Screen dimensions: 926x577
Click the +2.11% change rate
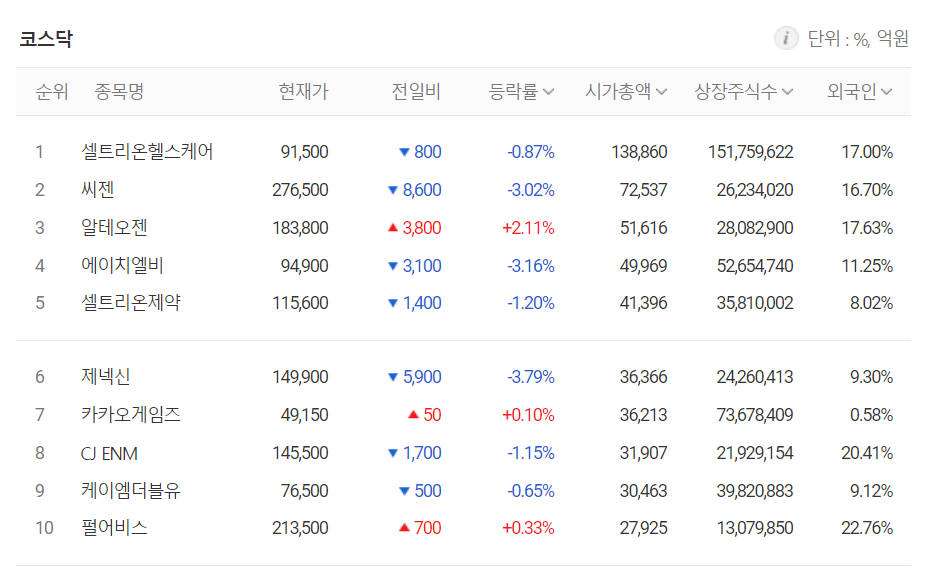(x=528, y=227)
